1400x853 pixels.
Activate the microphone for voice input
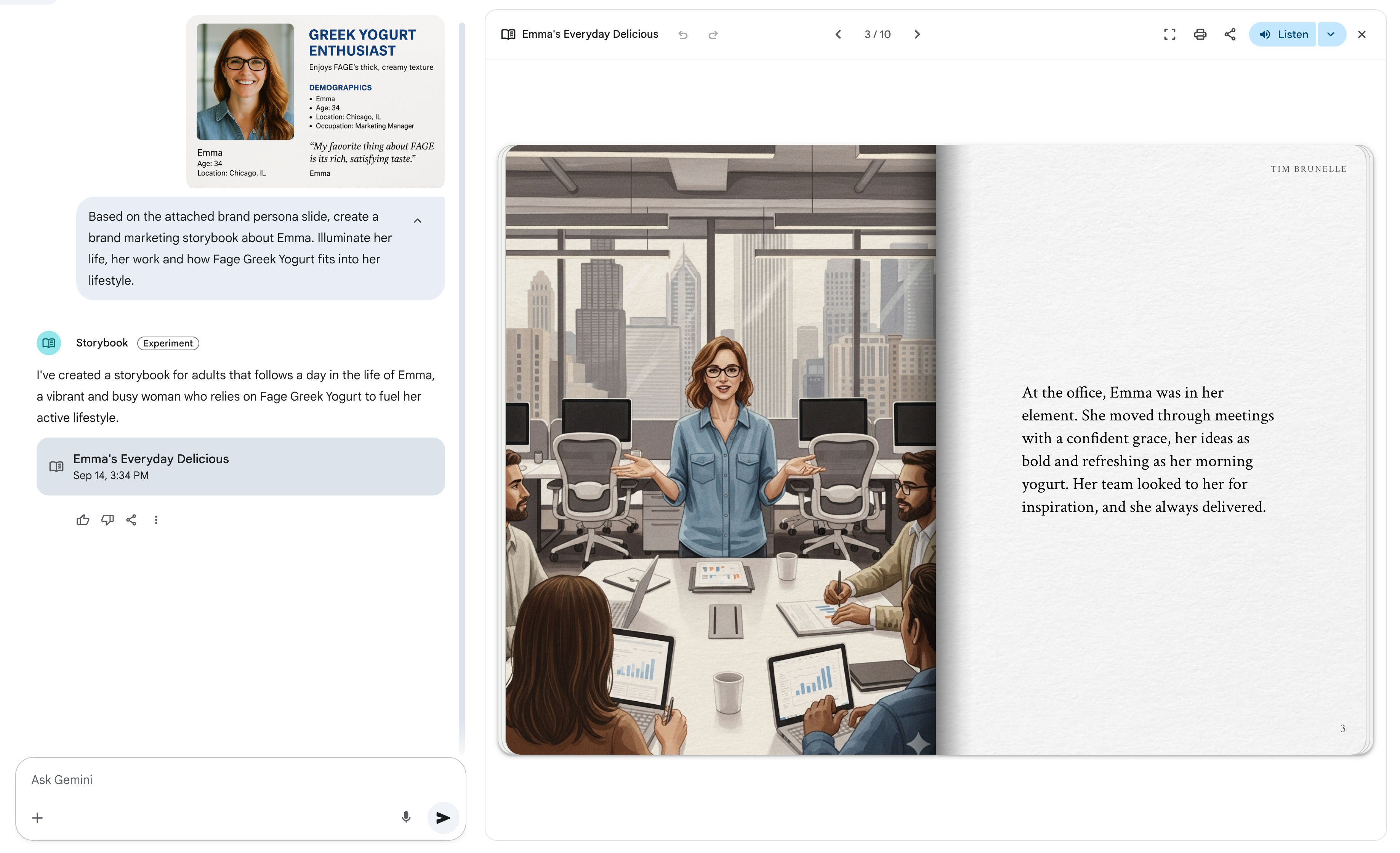tap(406, 817)
